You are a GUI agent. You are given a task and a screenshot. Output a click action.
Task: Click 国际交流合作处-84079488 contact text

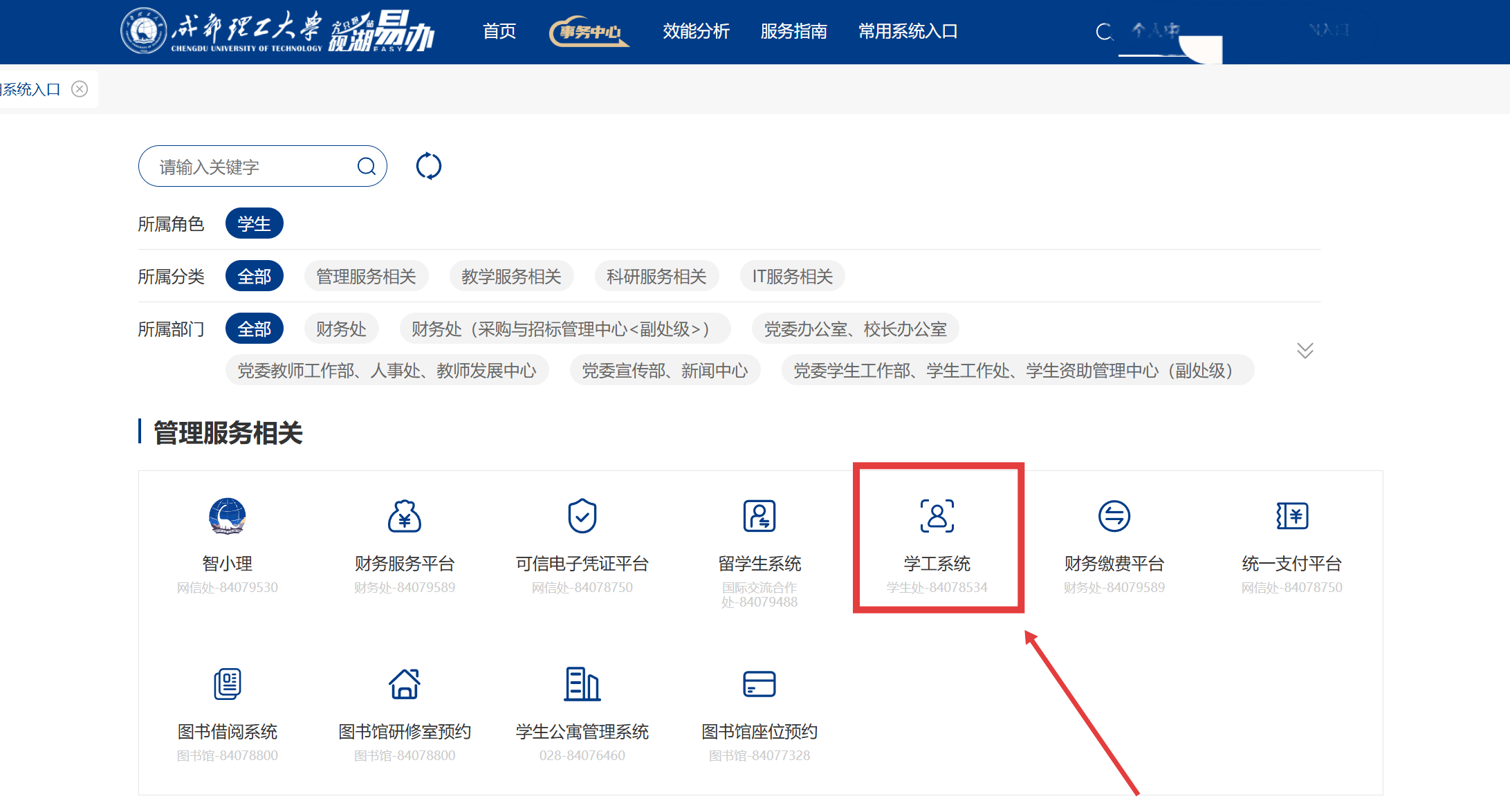pos(759,595)
